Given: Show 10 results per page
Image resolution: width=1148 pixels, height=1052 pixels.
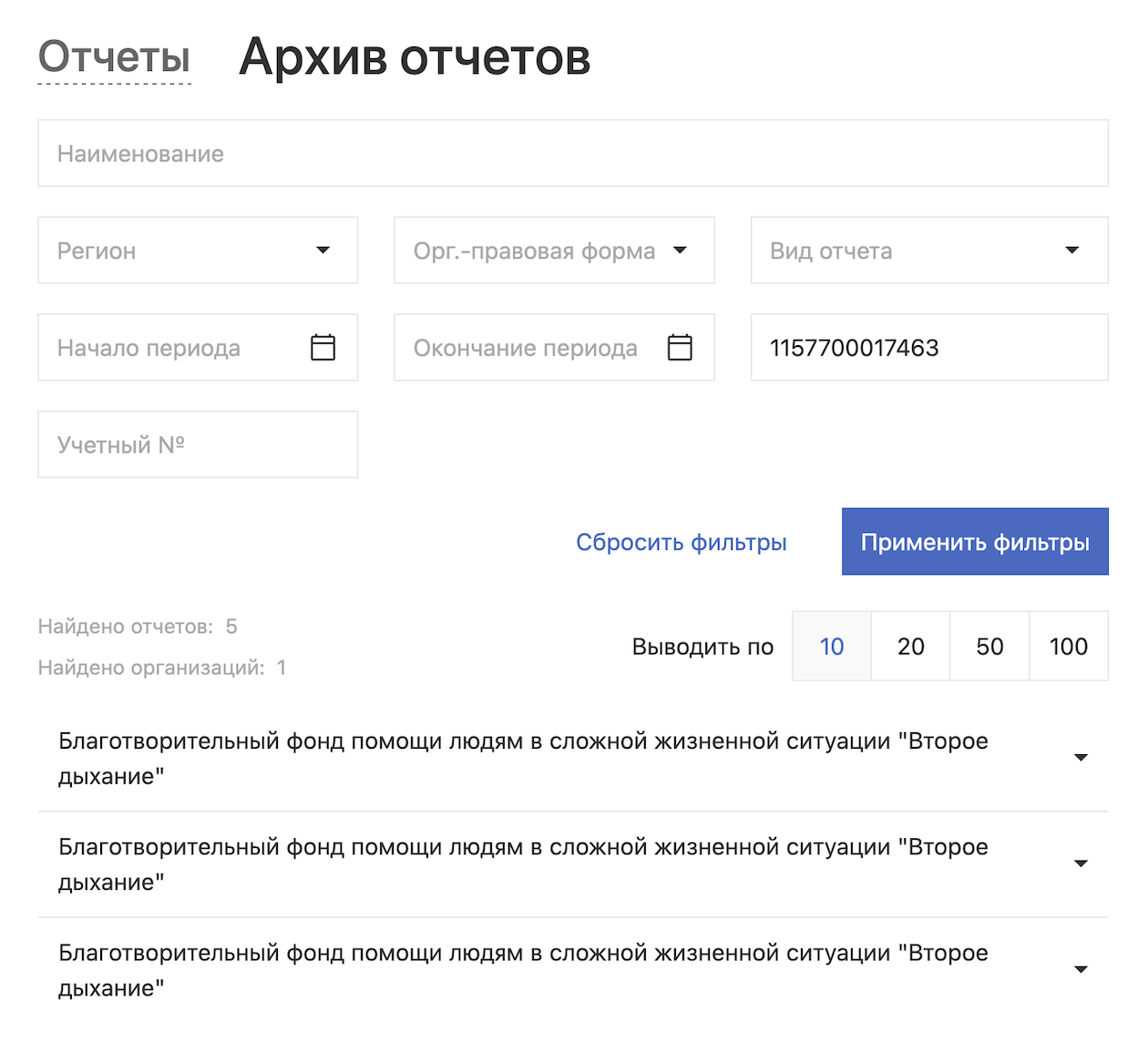Looking at the screenshot, I should pyautogui.click(x=832, y=646).
